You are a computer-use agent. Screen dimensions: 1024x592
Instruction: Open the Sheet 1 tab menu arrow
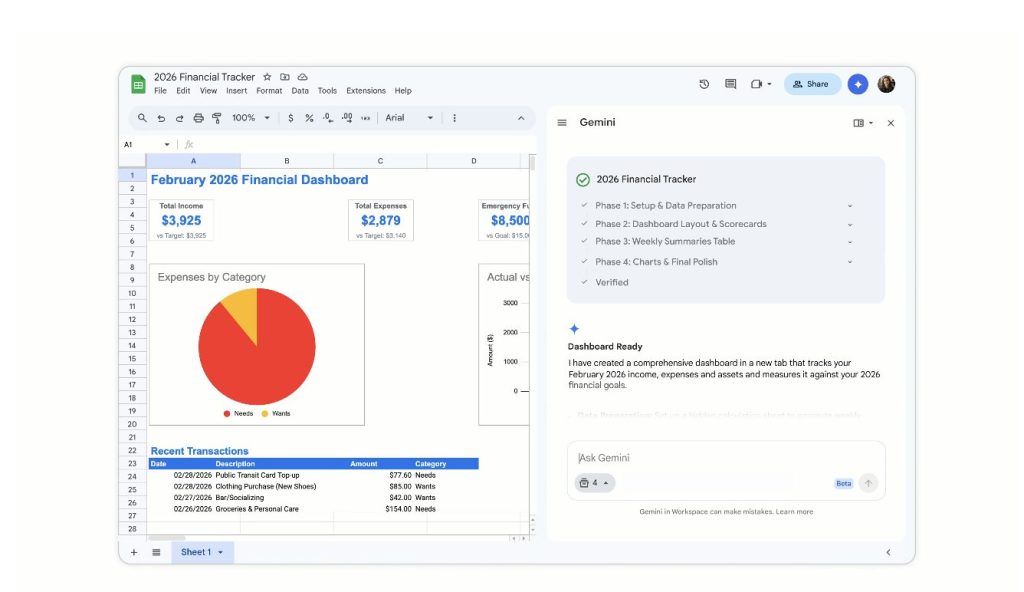(x=220, y=552)
